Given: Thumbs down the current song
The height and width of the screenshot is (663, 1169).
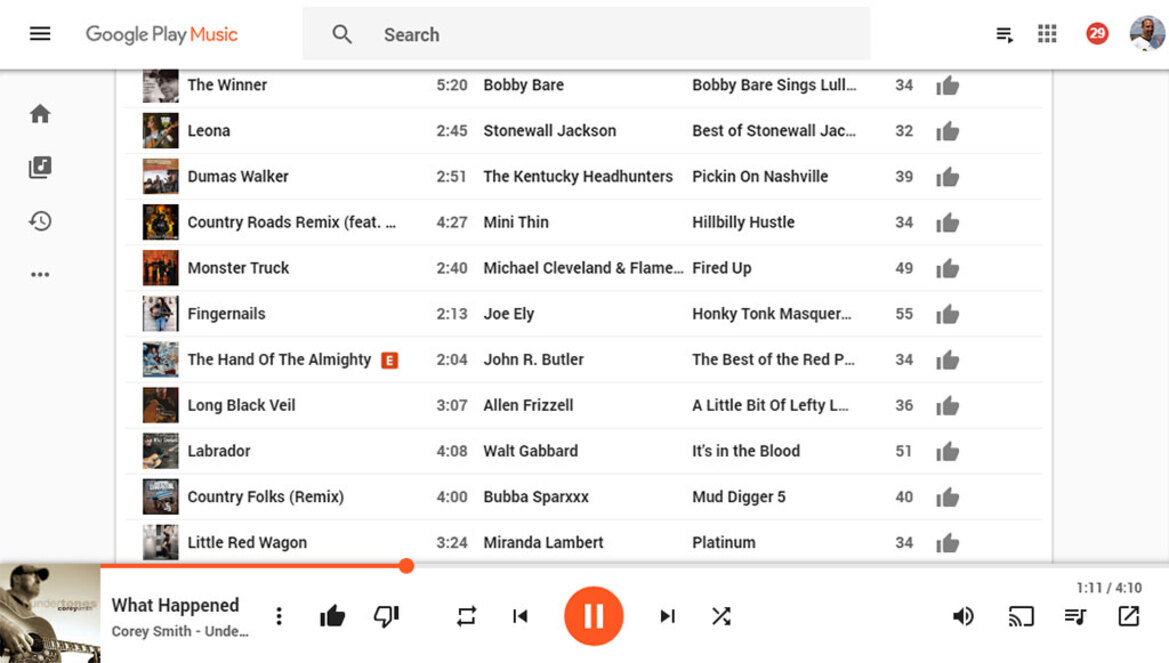Looking at the screenshot, I should click(x=386, y=616).
